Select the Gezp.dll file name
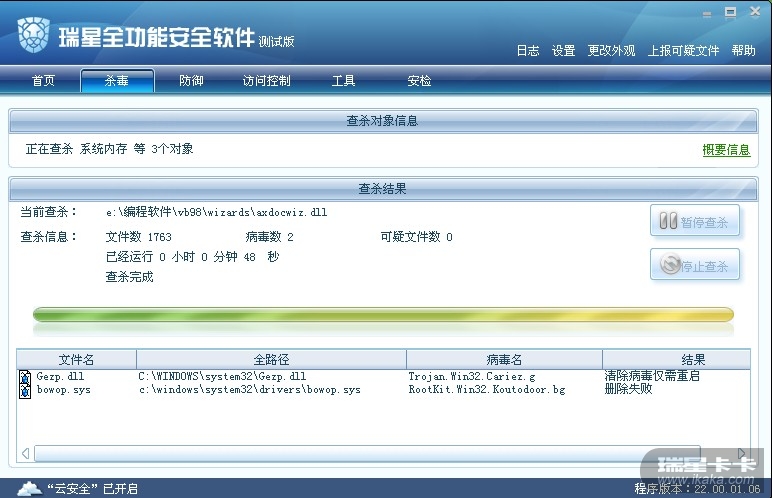 pos(60,377)
